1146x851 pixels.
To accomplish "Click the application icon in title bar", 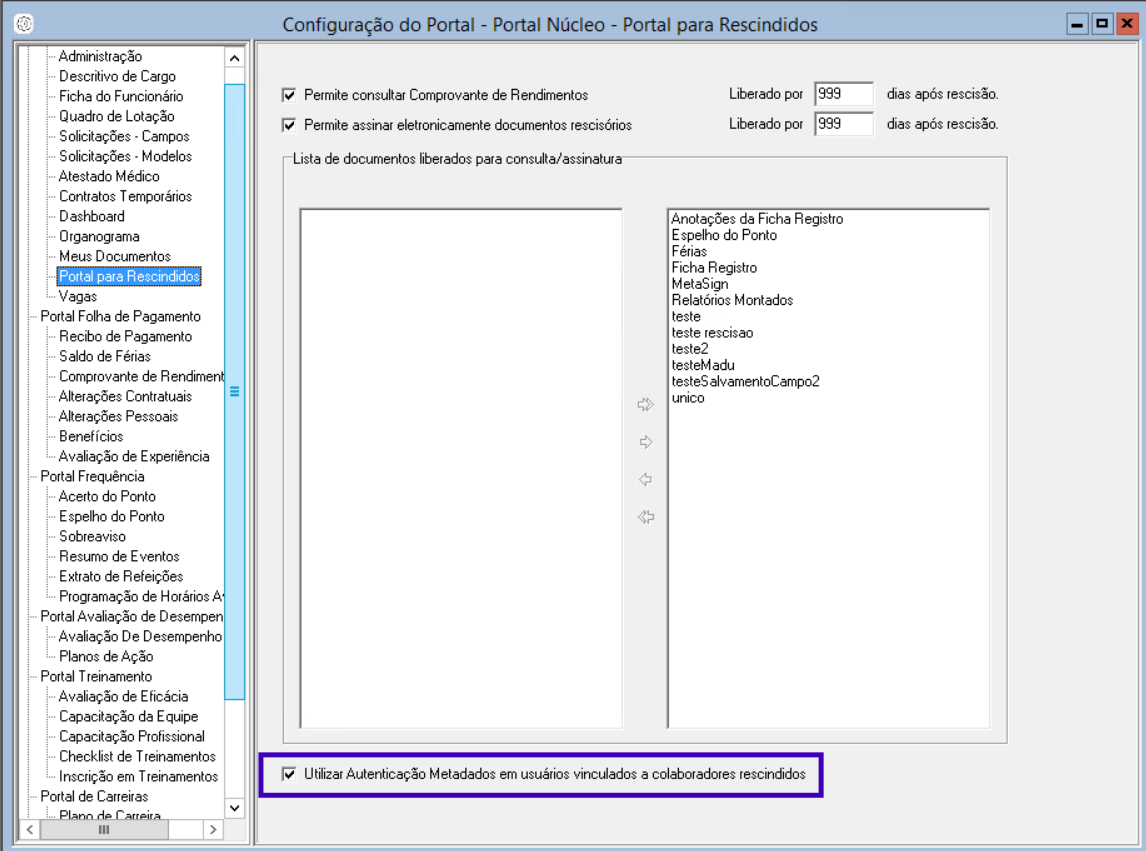I will coord(24,24).
